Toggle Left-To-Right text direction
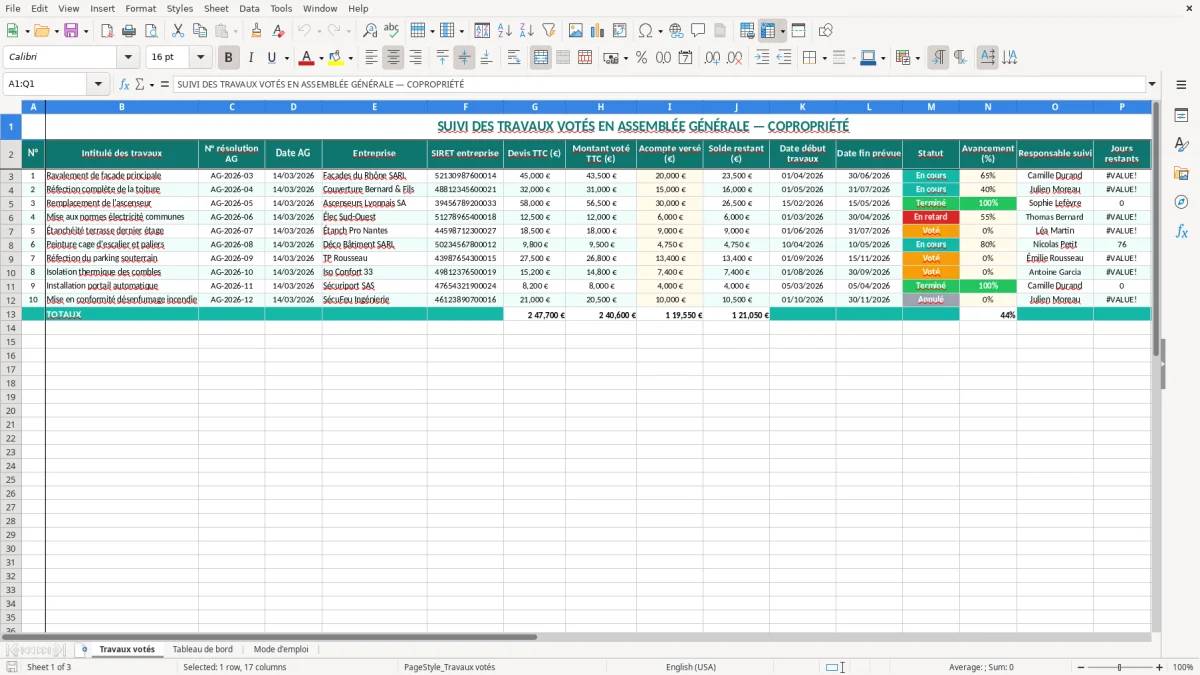This screenshot has height=675, width=1200. click(x=938, y=58)
